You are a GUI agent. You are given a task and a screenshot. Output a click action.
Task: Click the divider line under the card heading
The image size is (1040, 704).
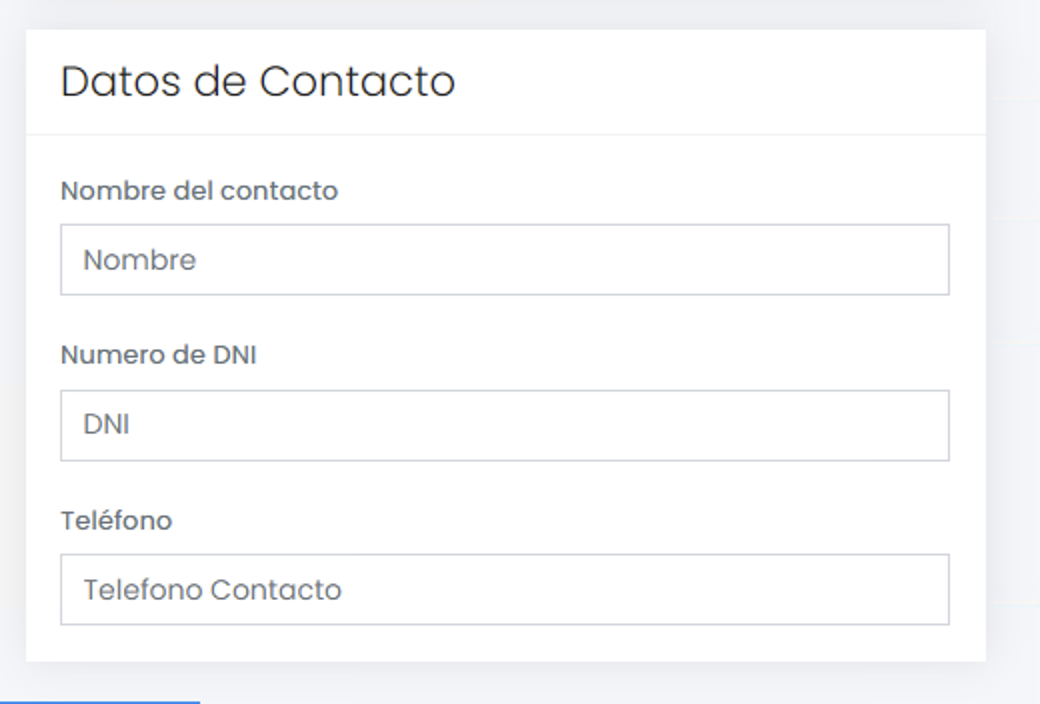coord(505,134)
